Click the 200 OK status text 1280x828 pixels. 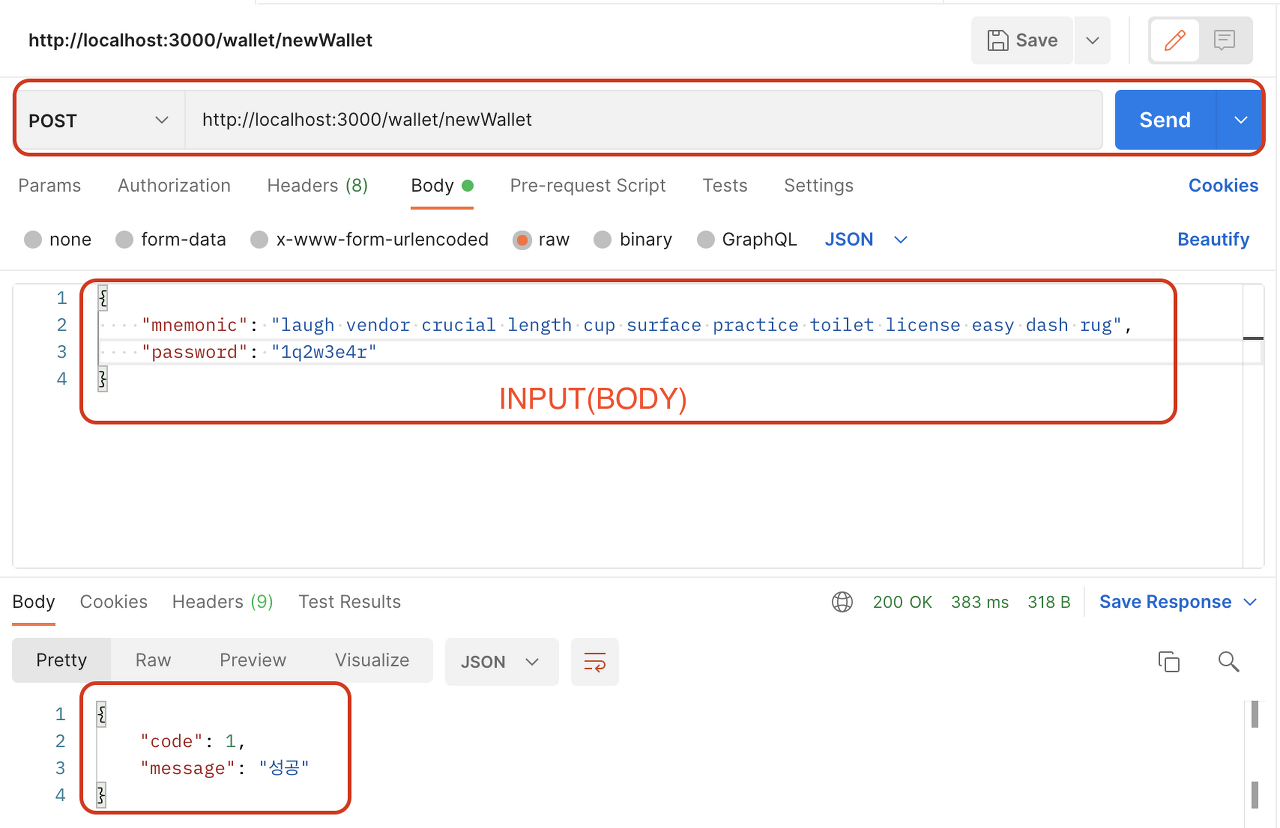(902, 602)
